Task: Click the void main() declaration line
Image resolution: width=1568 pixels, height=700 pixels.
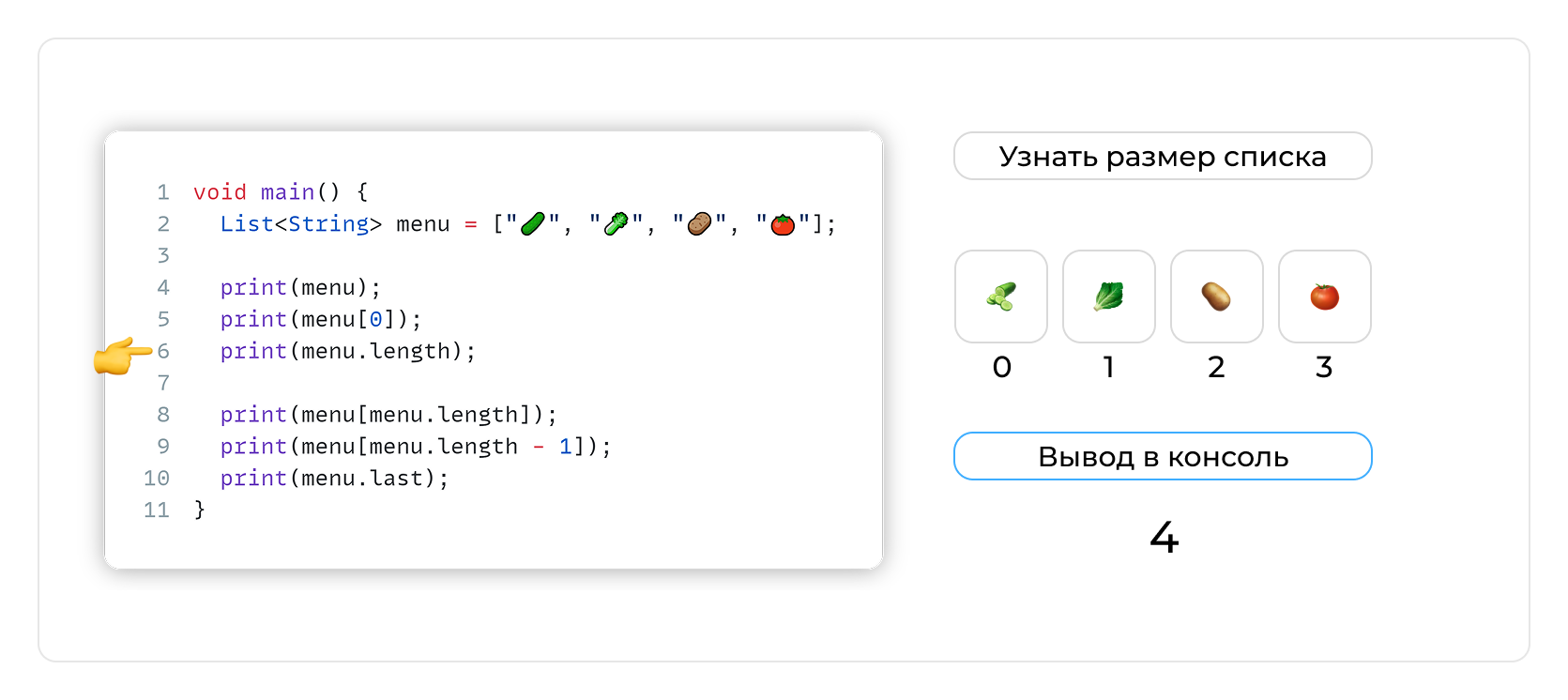Action: point(281,192)
